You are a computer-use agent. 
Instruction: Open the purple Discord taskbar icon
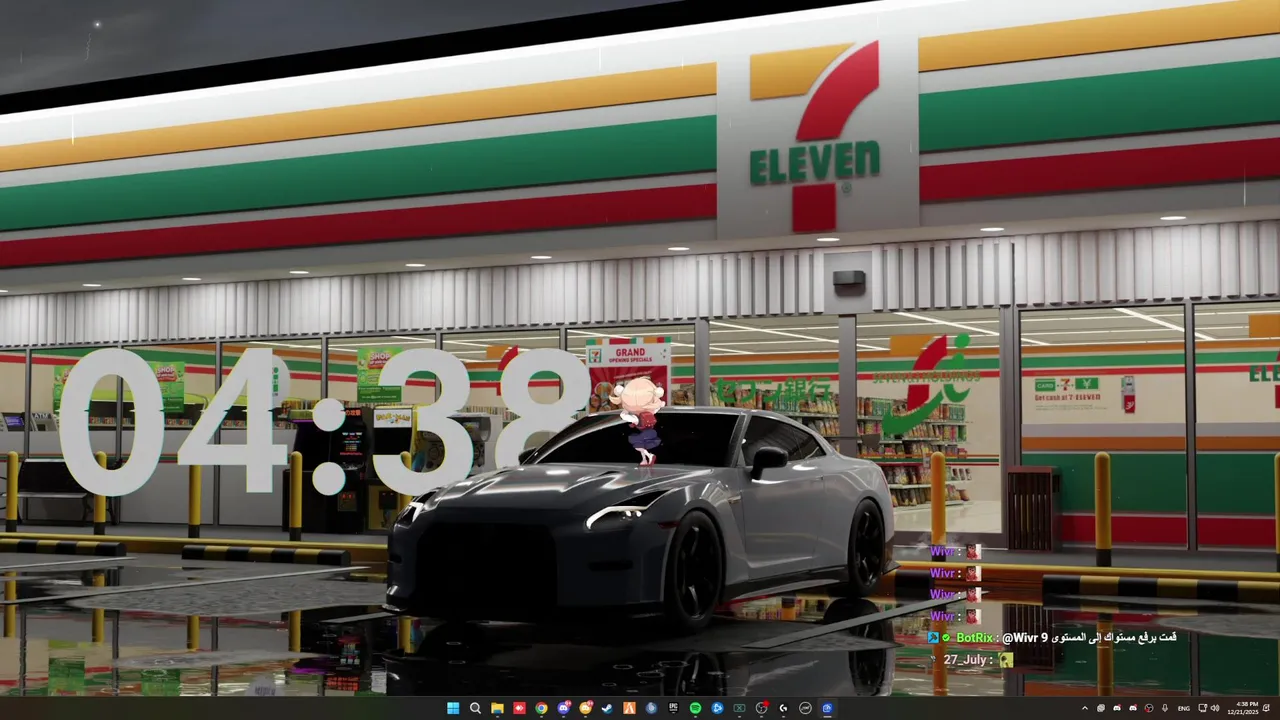(563, 708)
